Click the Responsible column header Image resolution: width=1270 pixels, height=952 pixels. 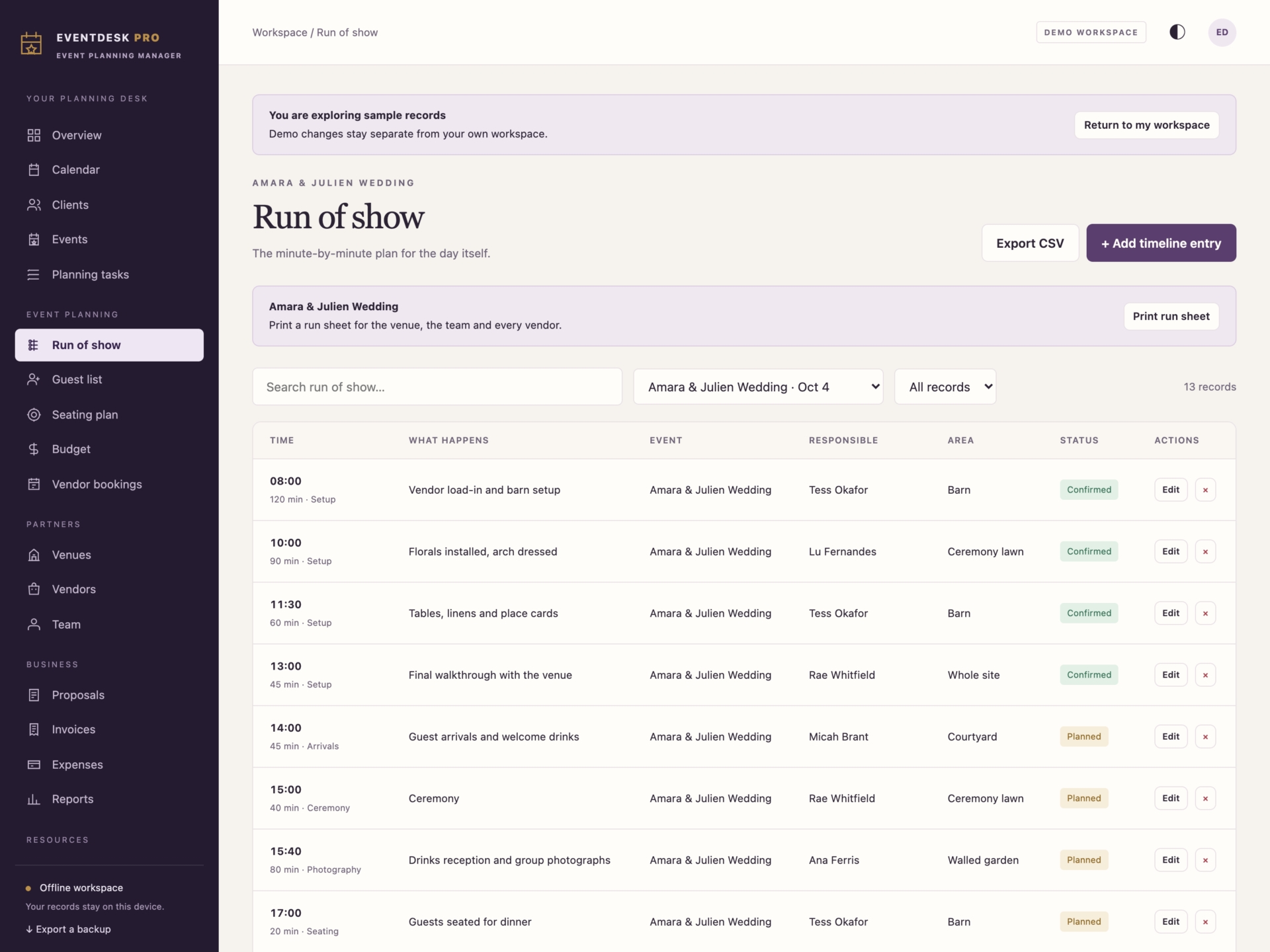[x=843, y=440]
